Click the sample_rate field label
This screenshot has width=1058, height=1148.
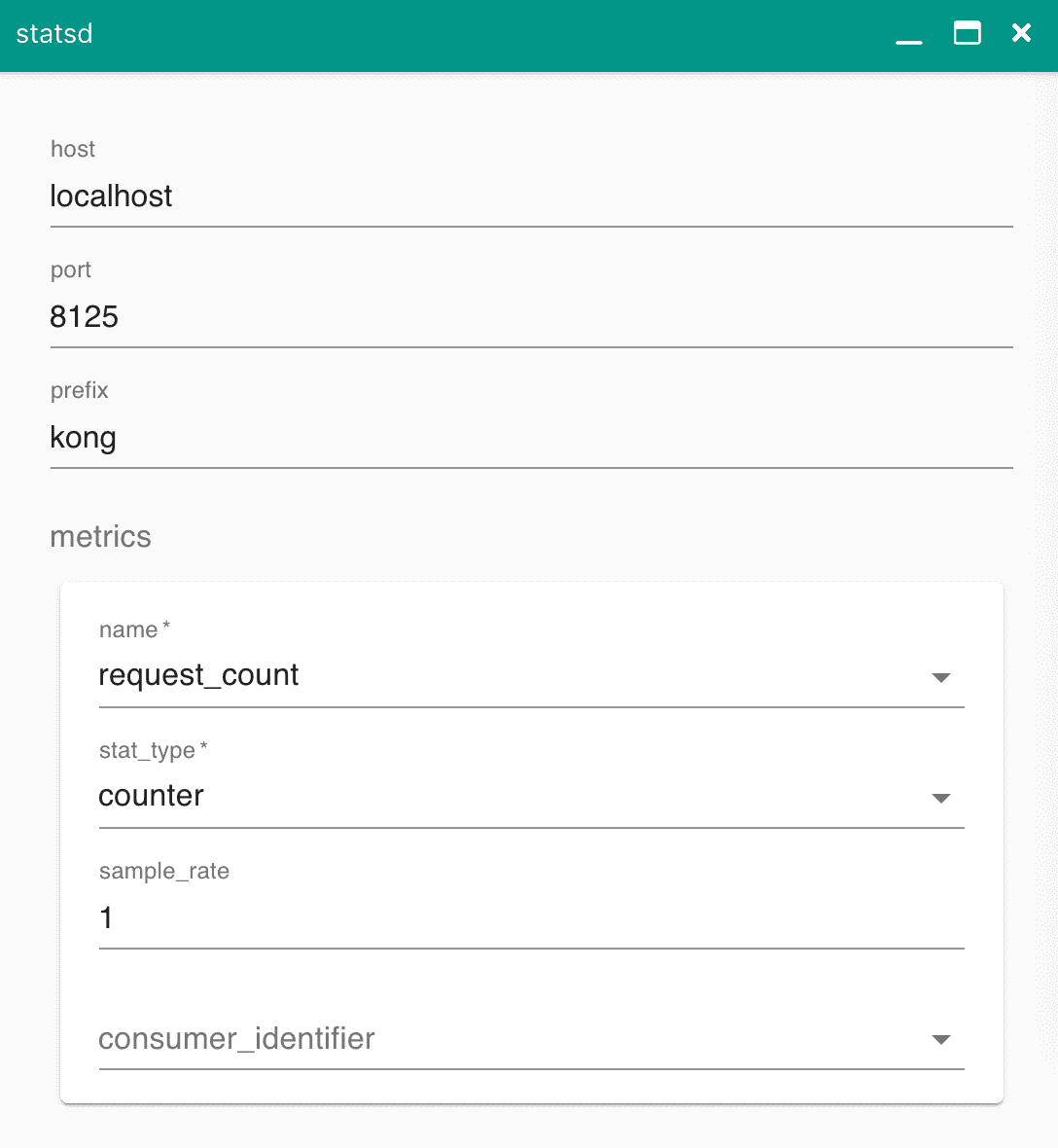(x=164, y=872)
